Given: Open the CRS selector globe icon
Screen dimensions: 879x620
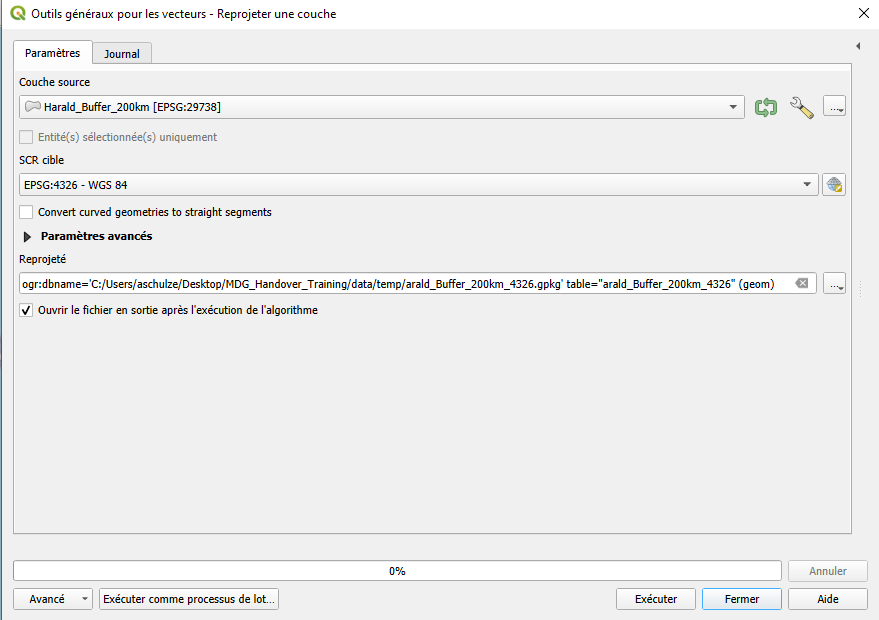Looking at the screenshot, I should [x=834, y=185].
